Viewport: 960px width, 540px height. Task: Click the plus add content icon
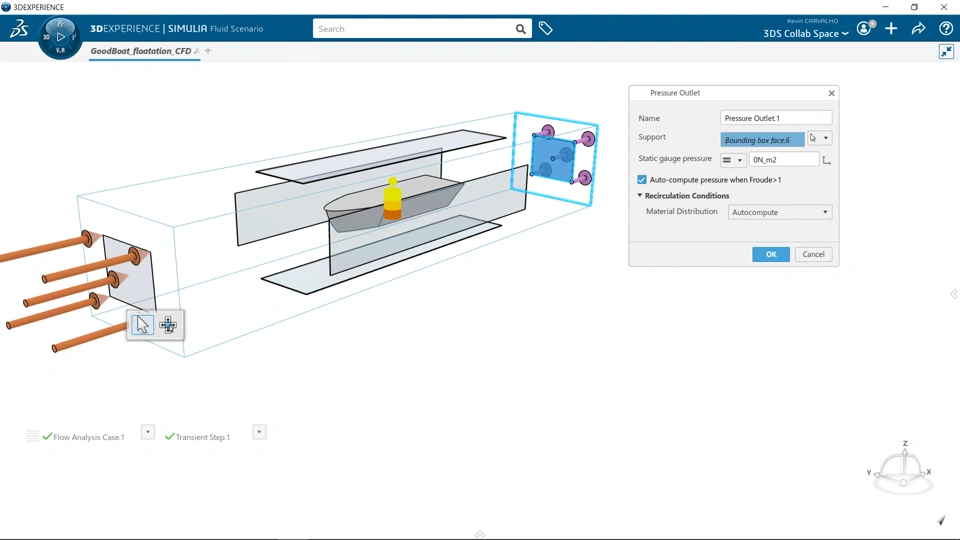point(891,28)
